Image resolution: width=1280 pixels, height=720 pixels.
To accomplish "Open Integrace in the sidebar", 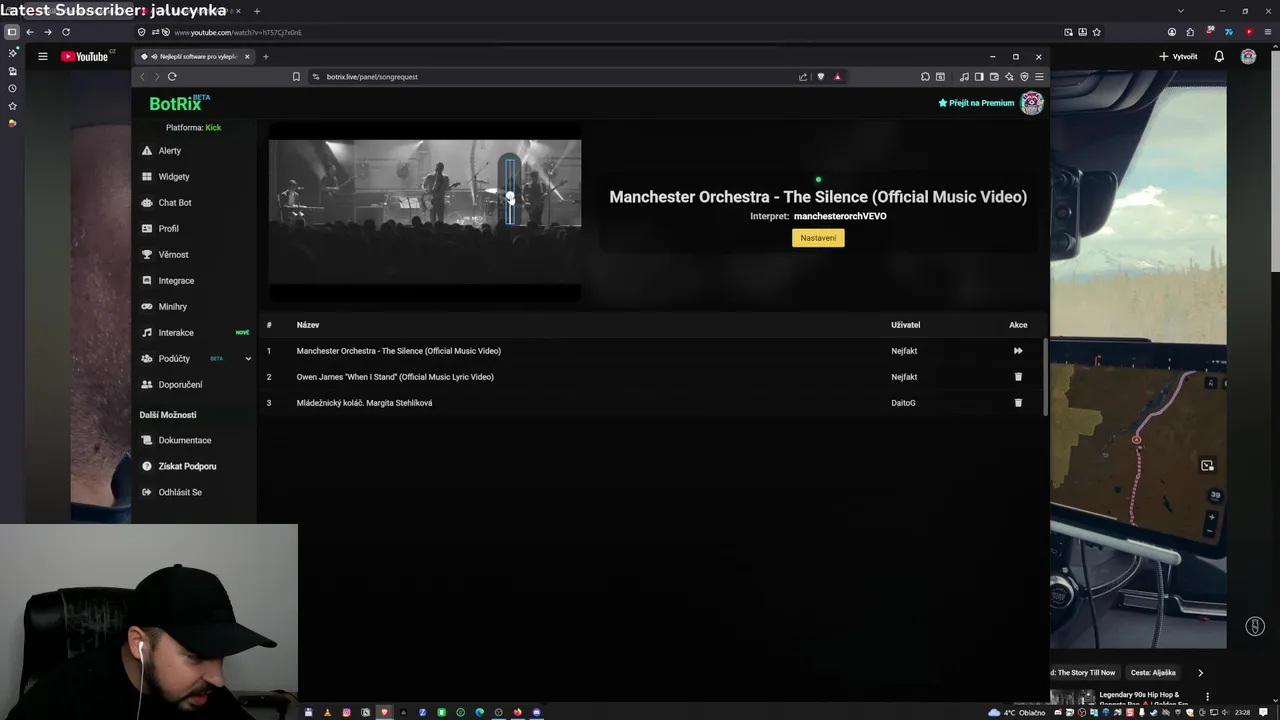I will 176,281.
